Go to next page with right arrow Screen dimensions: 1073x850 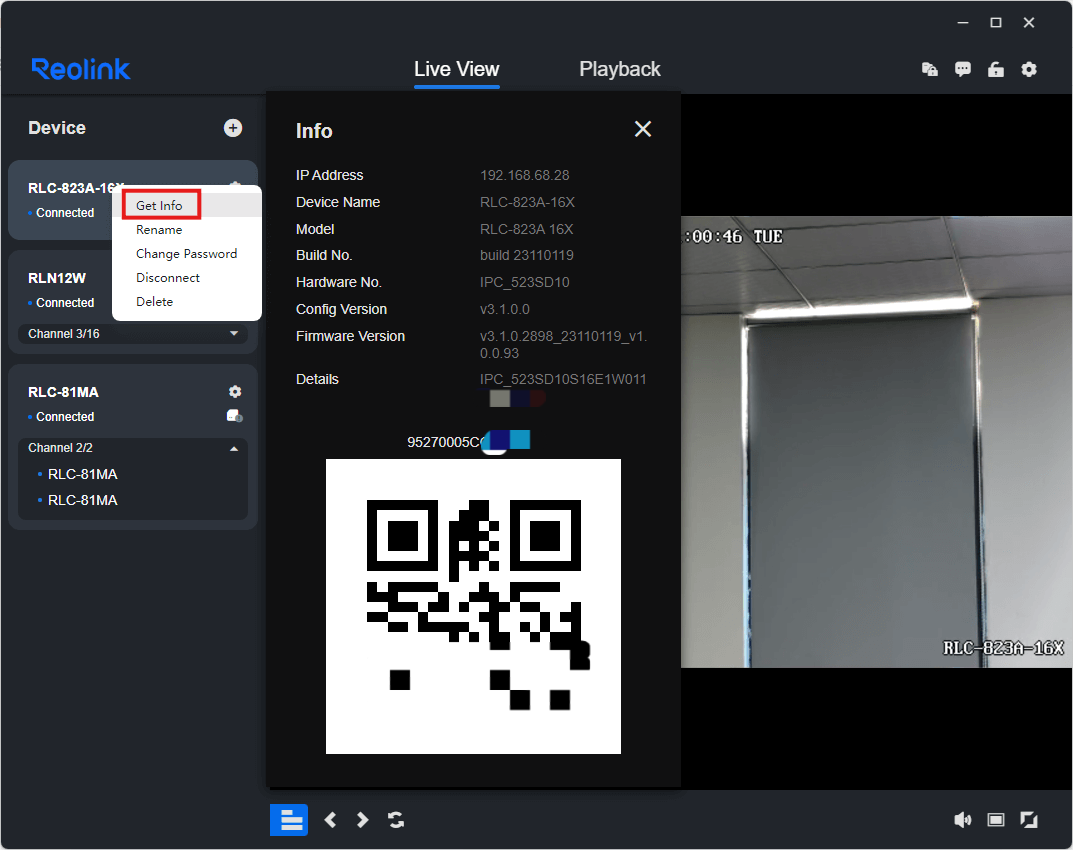coord(363,820)
